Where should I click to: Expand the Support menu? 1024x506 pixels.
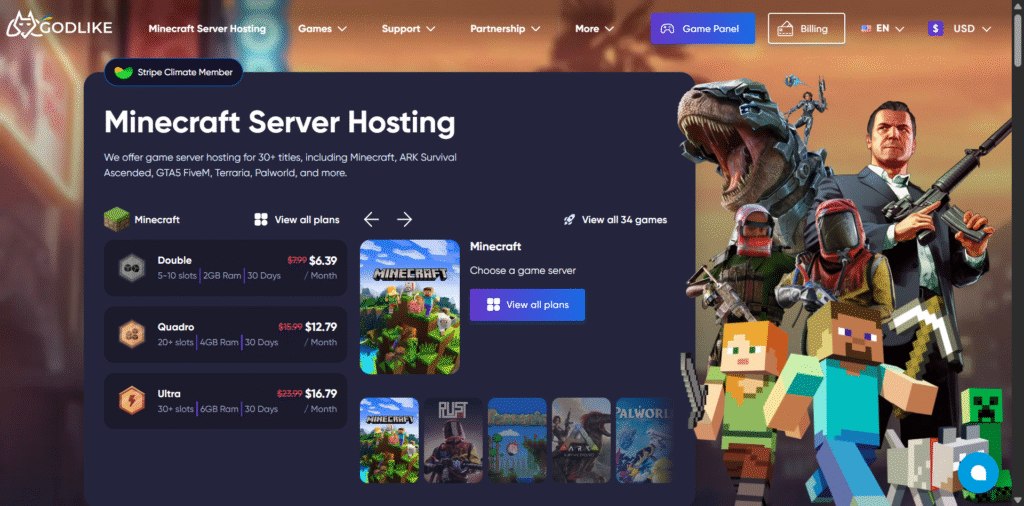(x=408, y=29)
